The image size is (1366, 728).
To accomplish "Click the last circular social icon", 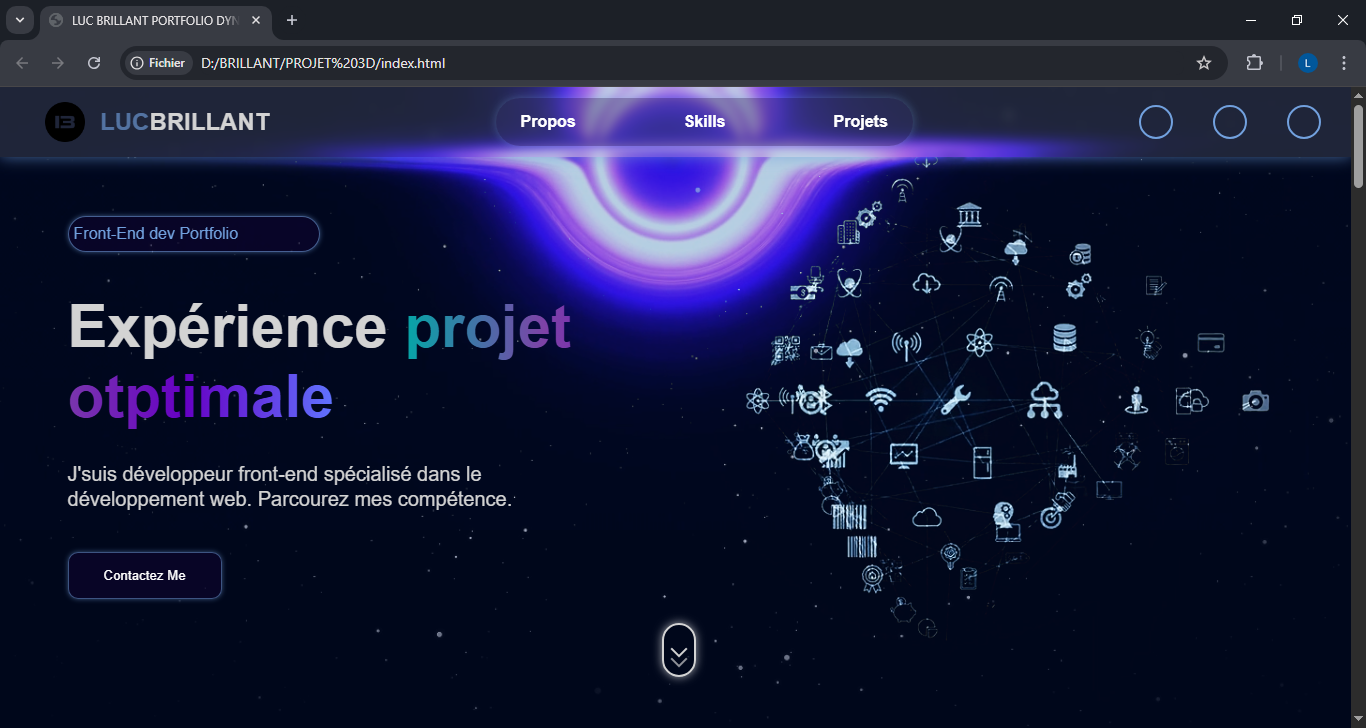I will [1303, 122].
